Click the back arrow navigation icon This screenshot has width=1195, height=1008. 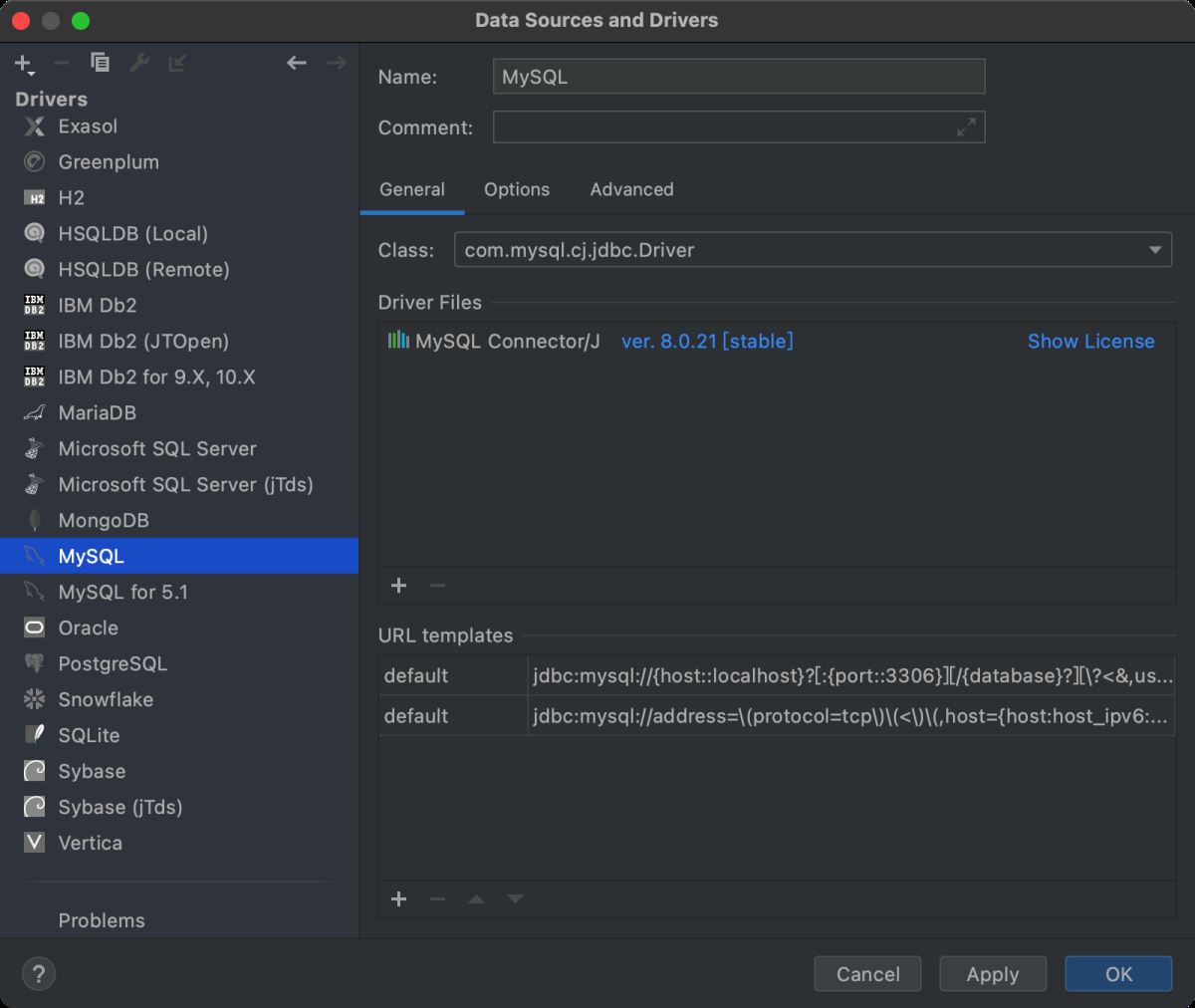pos(296,63)
